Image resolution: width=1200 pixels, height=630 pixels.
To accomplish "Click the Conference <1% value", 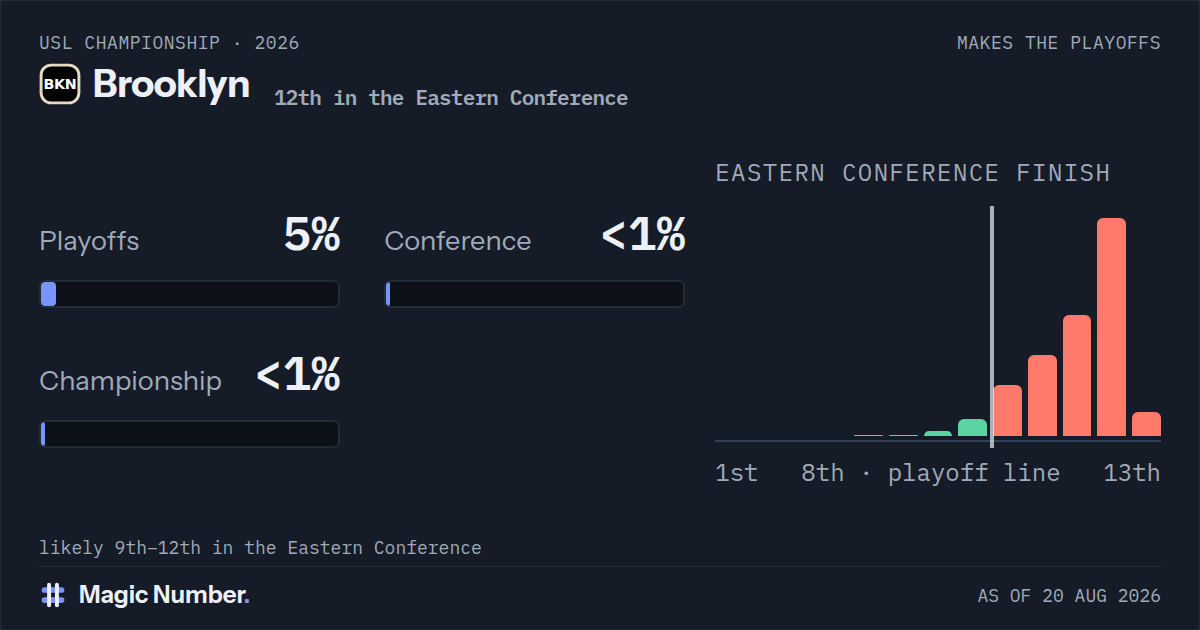I will pyautogui.click(x=643, y=236).
